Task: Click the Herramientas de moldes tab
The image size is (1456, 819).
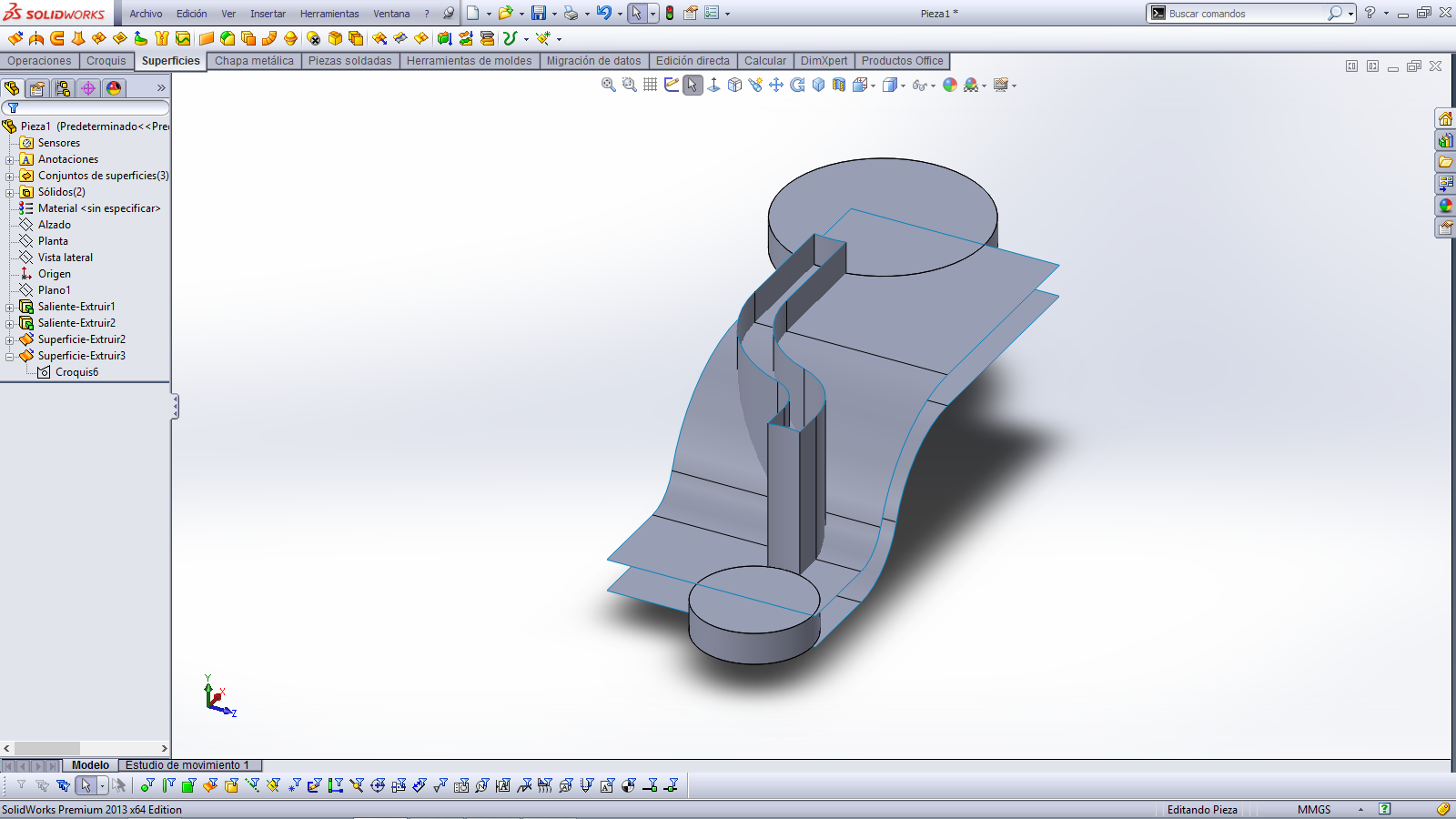Action: [469, 61]
